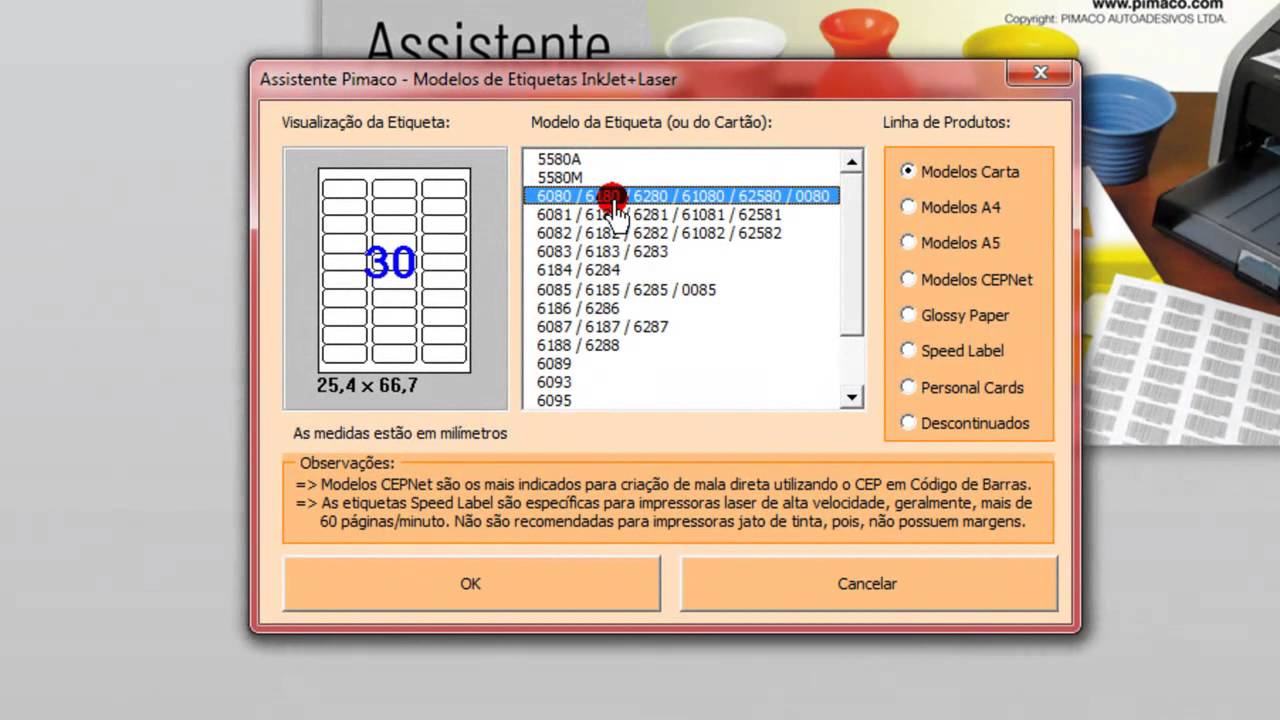Click list scrollbar up arrow
The height and width of the screenshot is (720, 1280).
click(x=852, y=161)
